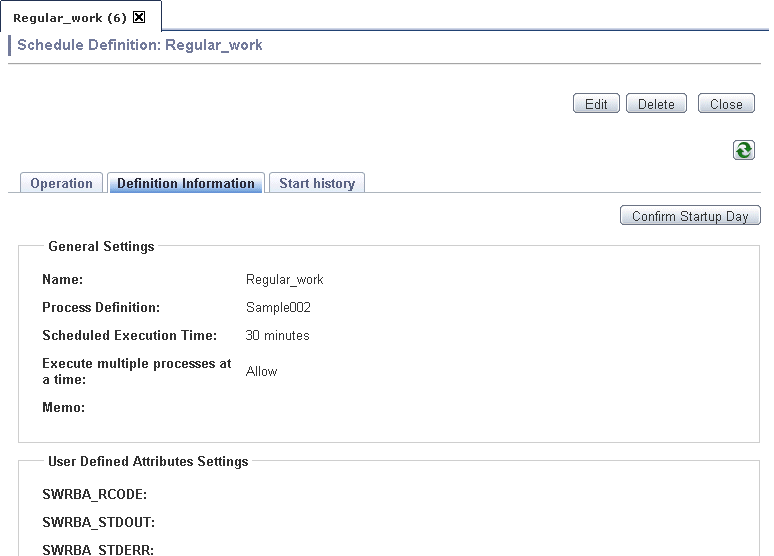Select the Name value Regular_work
The width and height of the screenshot is (774, 556).
coord(284,279)
